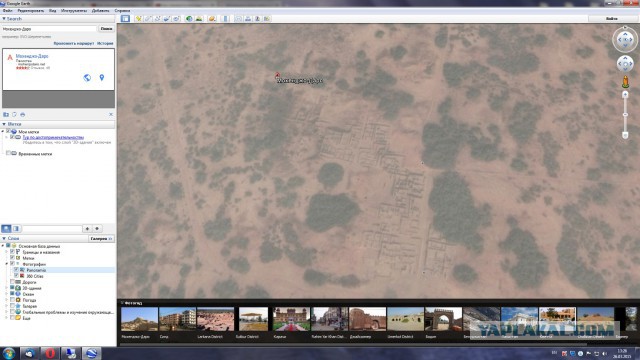Open the Вид menu
The image size is (640, 360).
point(53,11)
